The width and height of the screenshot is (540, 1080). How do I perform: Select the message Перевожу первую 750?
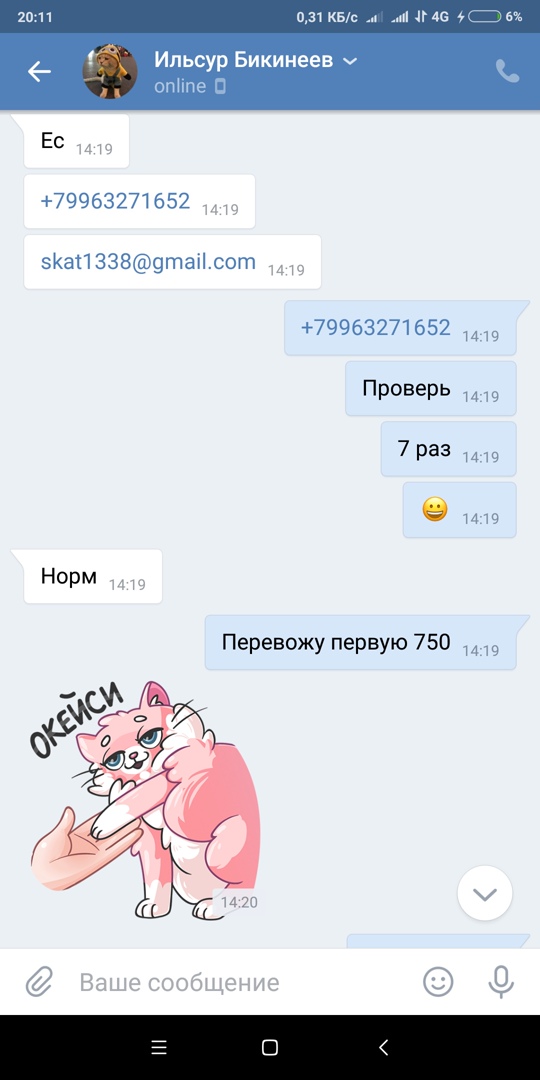pyautogui.click(x=361, y=643)
